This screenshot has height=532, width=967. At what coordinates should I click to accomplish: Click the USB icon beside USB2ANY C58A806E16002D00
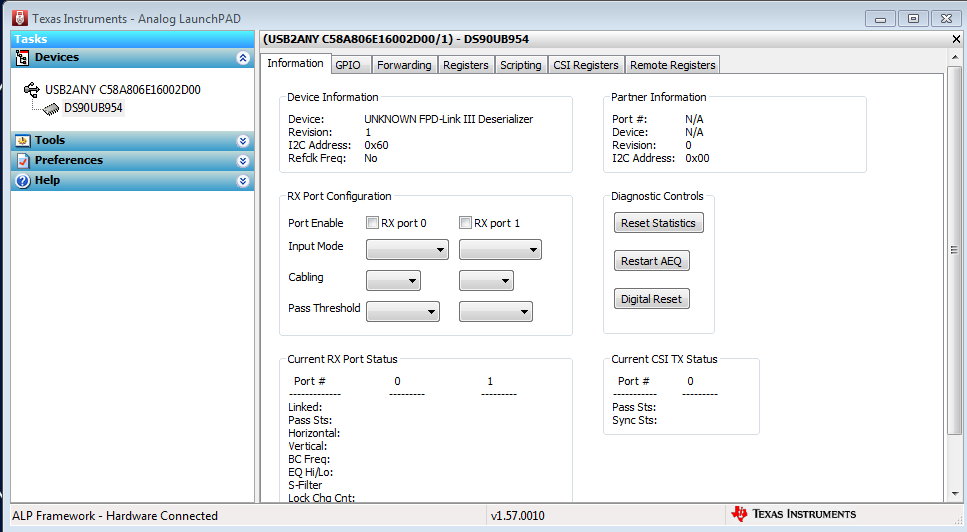point(31,90)
